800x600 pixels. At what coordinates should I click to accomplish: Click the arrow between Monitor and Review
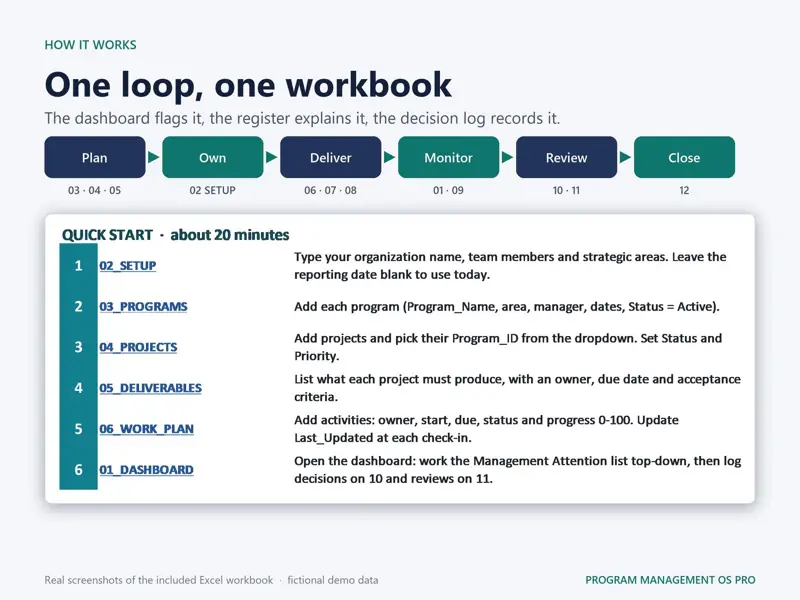tap(507, 157)
